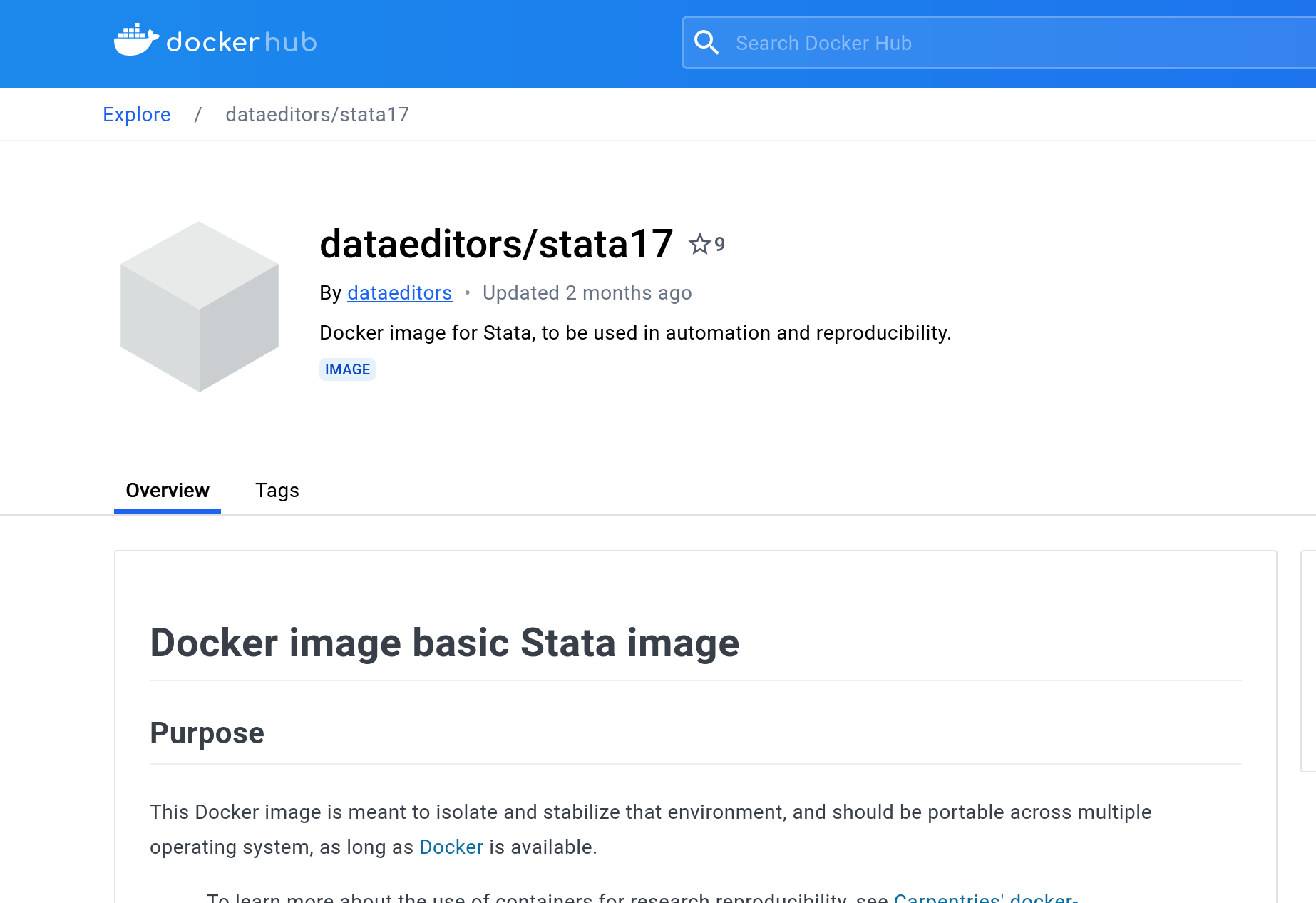Click the Docker Hub whale logo

[x=138, y=39]
